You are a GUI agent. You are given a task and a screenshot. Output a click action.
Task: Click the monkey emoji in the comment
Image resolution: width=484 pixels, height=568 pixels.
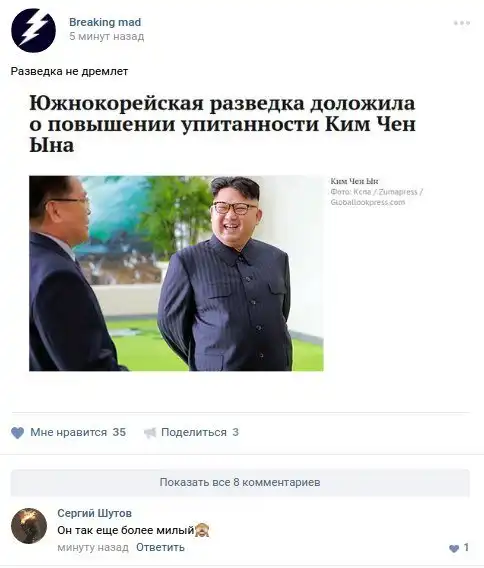(x=202, y=530)
